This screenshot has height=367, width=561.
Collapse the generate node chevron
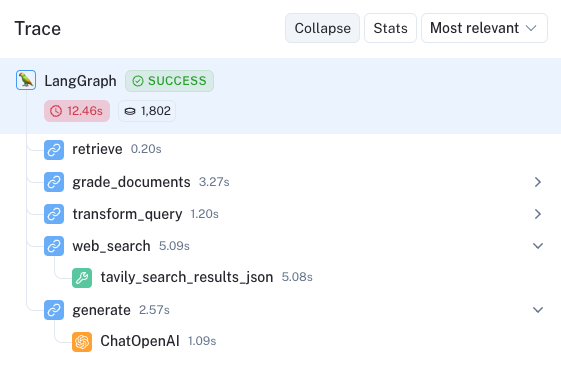pyautogui.click(x=538, y=310)
